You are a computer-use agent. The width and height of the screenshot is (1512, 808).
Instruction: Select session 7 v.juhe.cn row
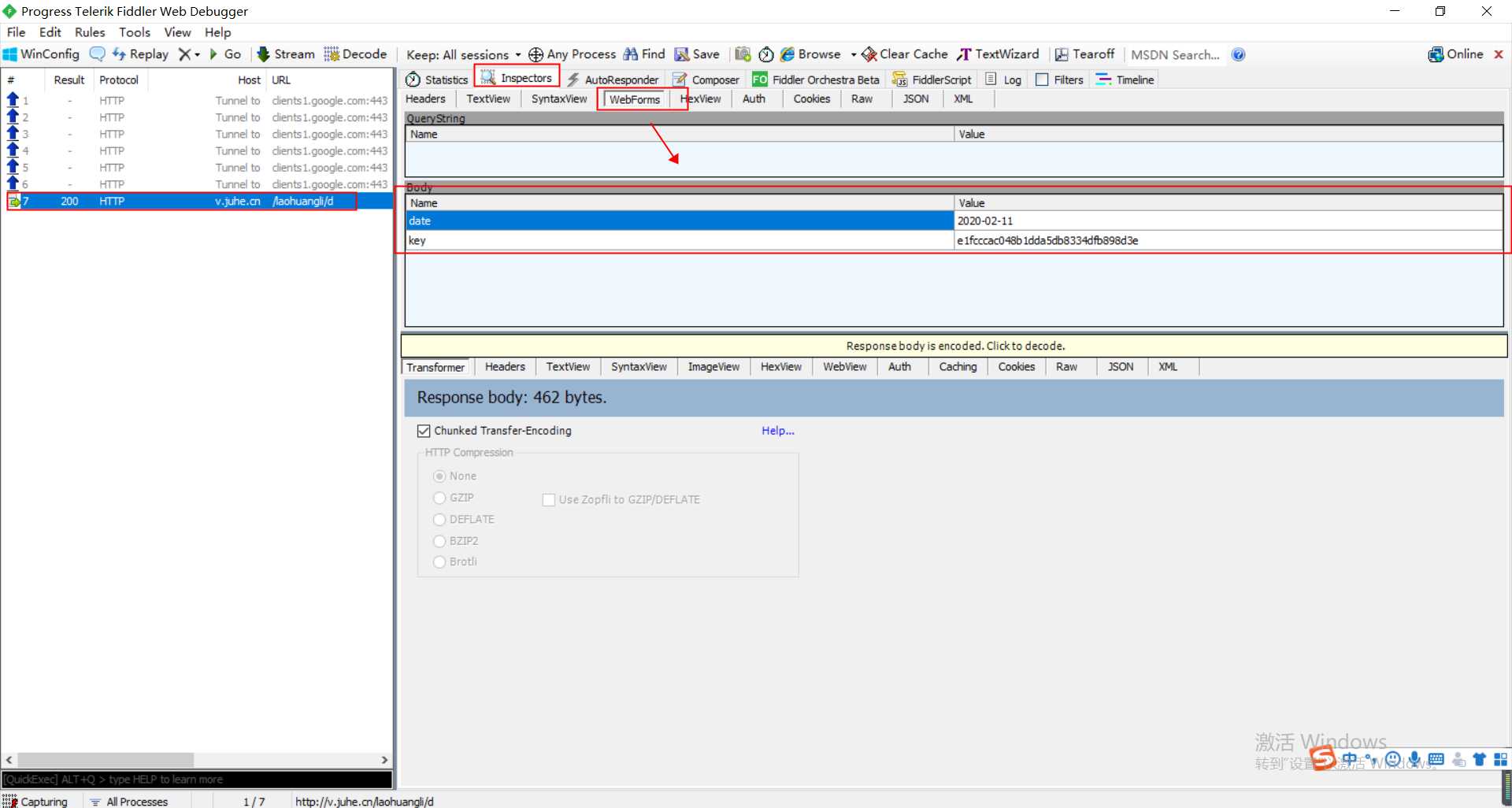click(x=197, y=202)
